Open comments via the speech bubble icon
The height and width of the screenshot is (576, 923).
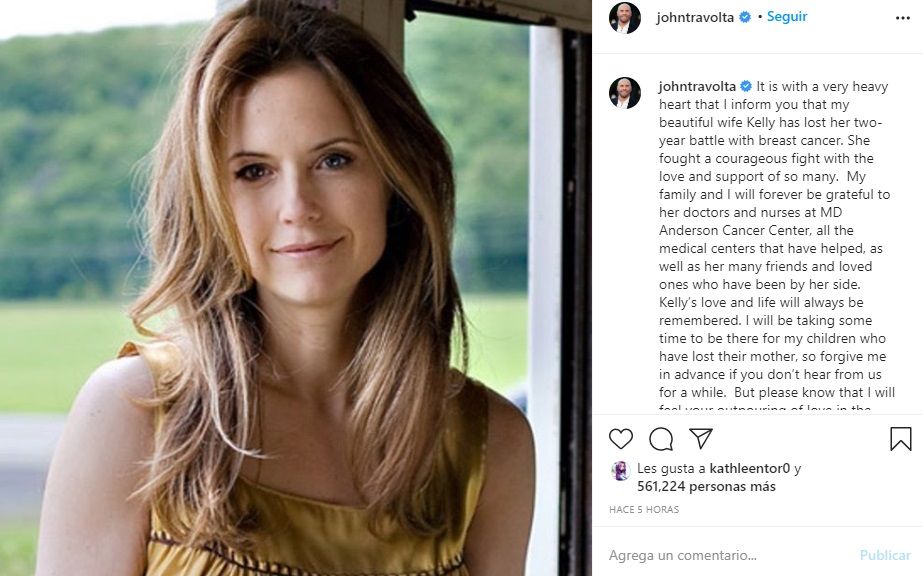tap(661, 439)
